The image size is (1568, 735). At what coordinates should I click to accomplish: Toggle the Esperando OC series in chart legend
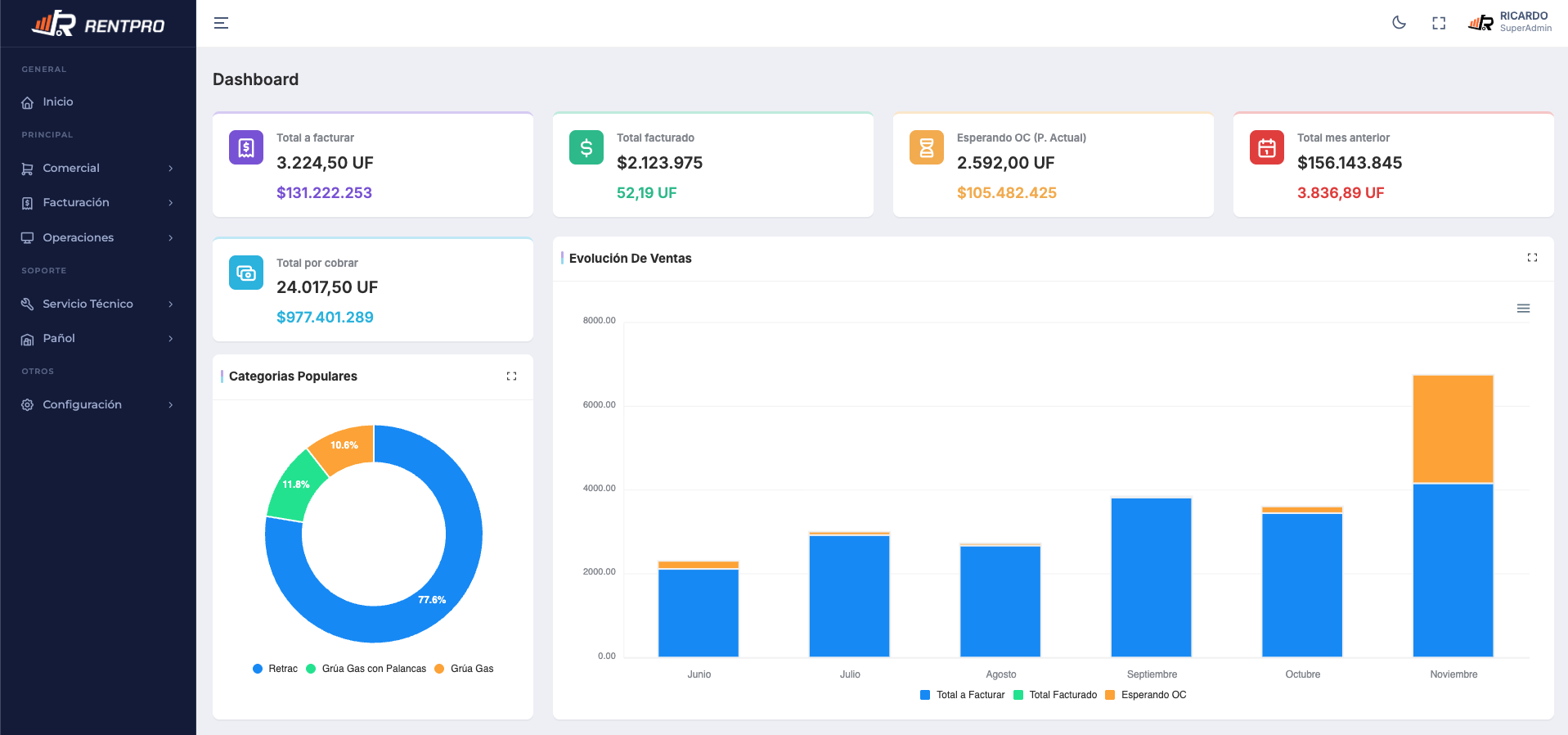pos(1146,695)
